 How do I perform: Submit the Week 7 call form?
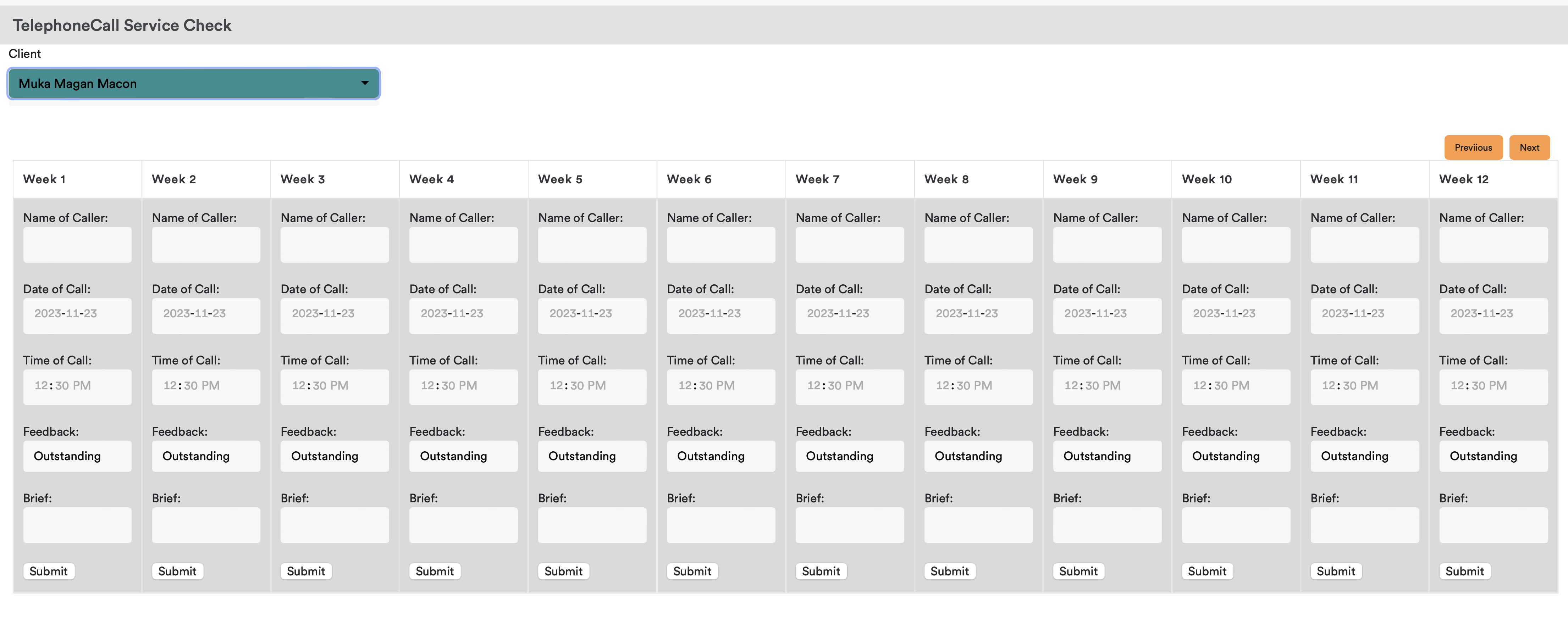tap(820, 571)
